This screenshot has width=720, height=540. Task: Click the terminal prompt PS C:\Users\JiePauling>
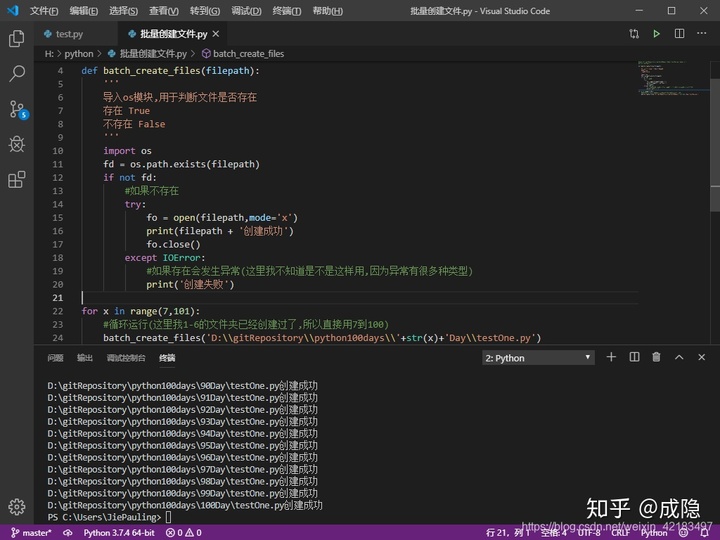point(105,517)
